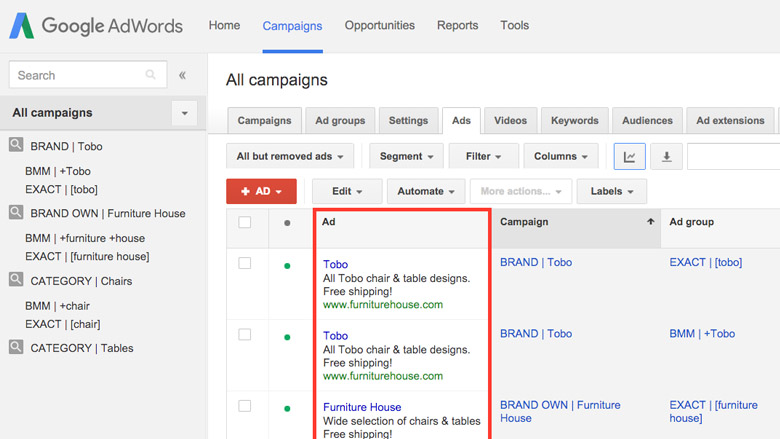Image resolution: width=780 pixels, height=439 pixels.
Task: Open the All but removed ads dropdown
Action: tap(290, 156)
